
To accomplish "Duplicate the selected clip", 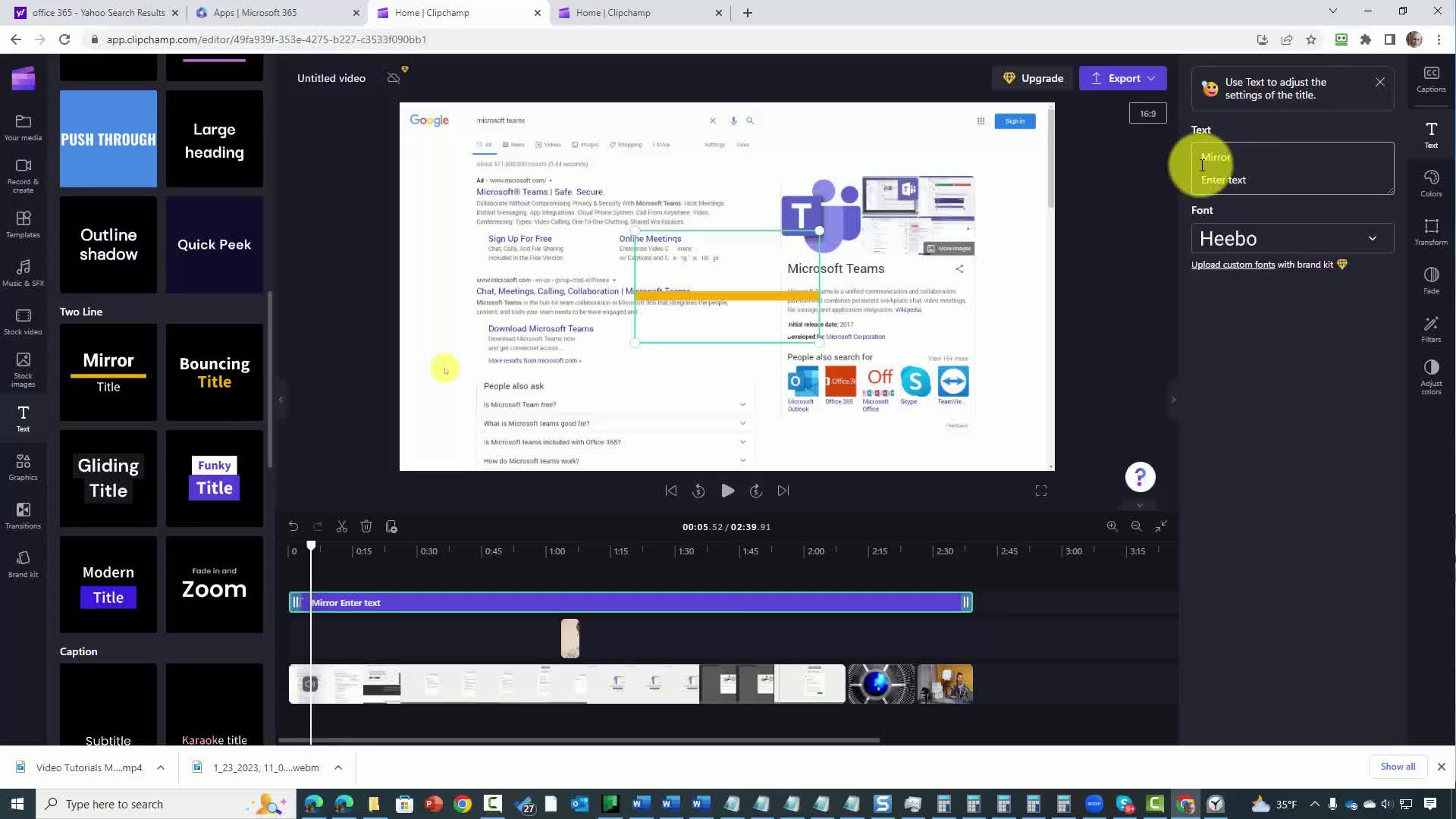I will (391, 526).
